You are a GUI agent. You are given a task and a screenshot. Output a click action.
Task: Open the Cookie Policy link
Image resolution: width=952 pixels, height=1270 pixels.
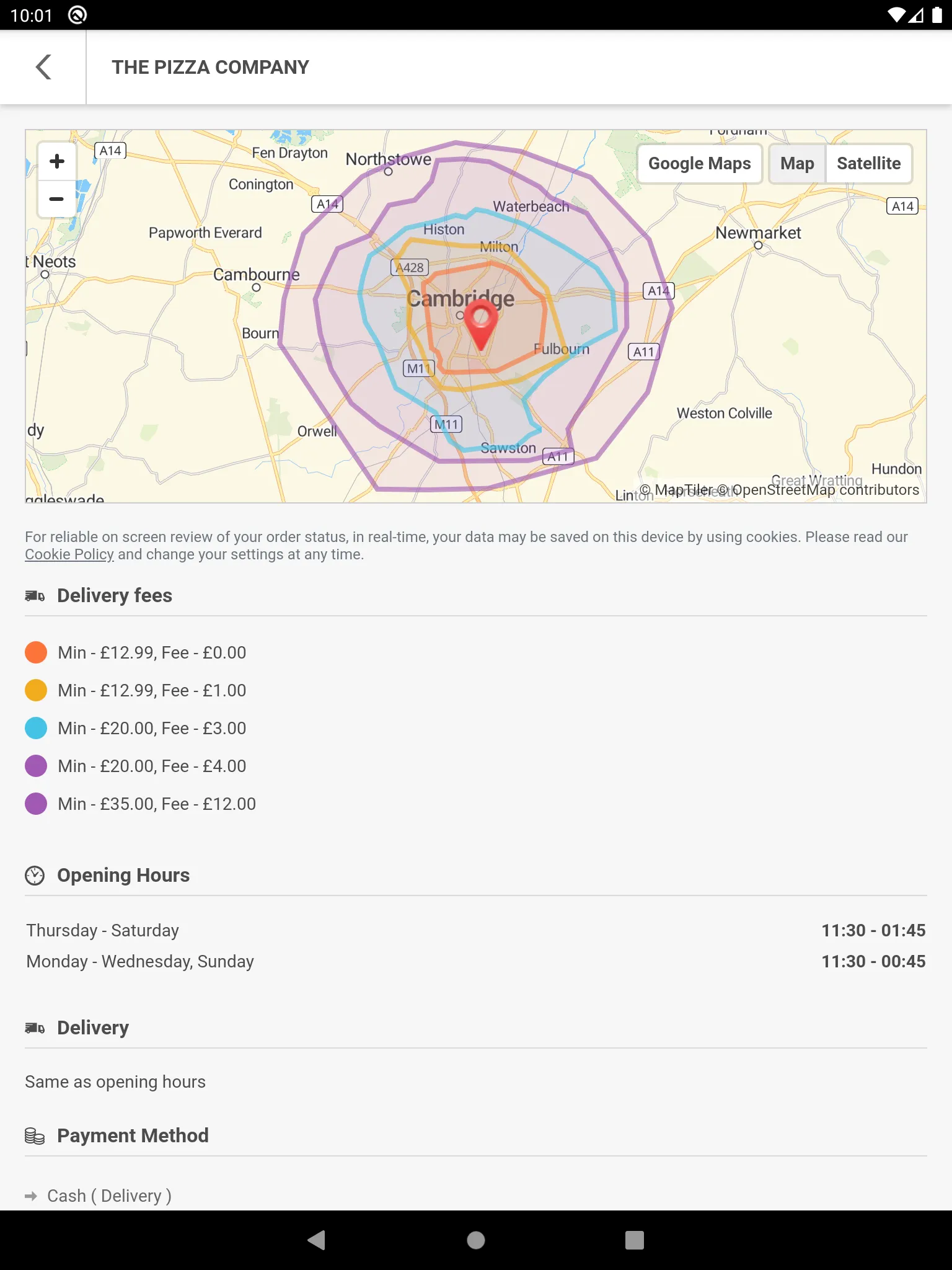pyautogui.click(x=69, y=554)
